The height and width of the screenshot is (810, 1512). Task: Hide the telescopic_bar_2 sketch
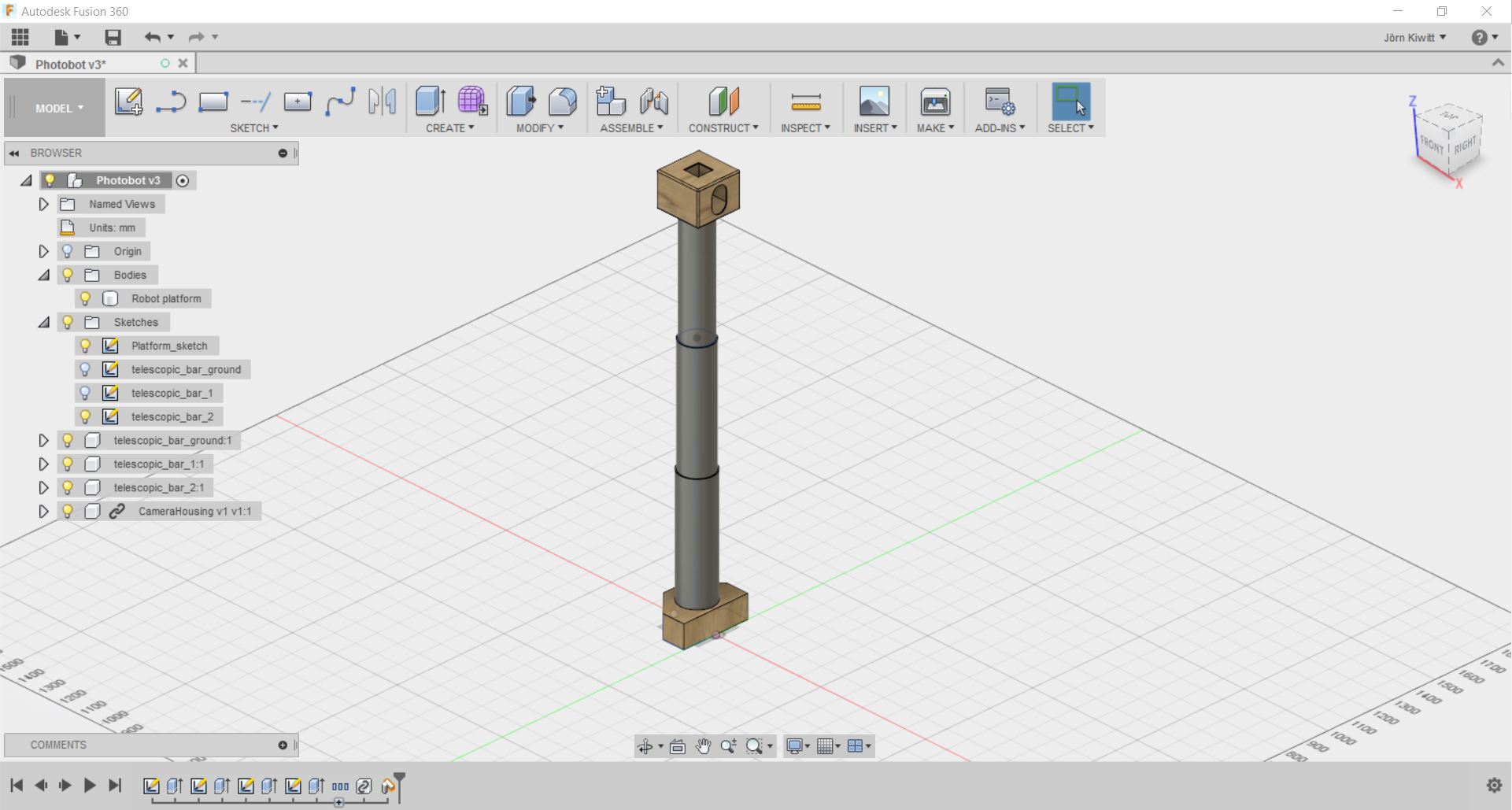[86, 416]
